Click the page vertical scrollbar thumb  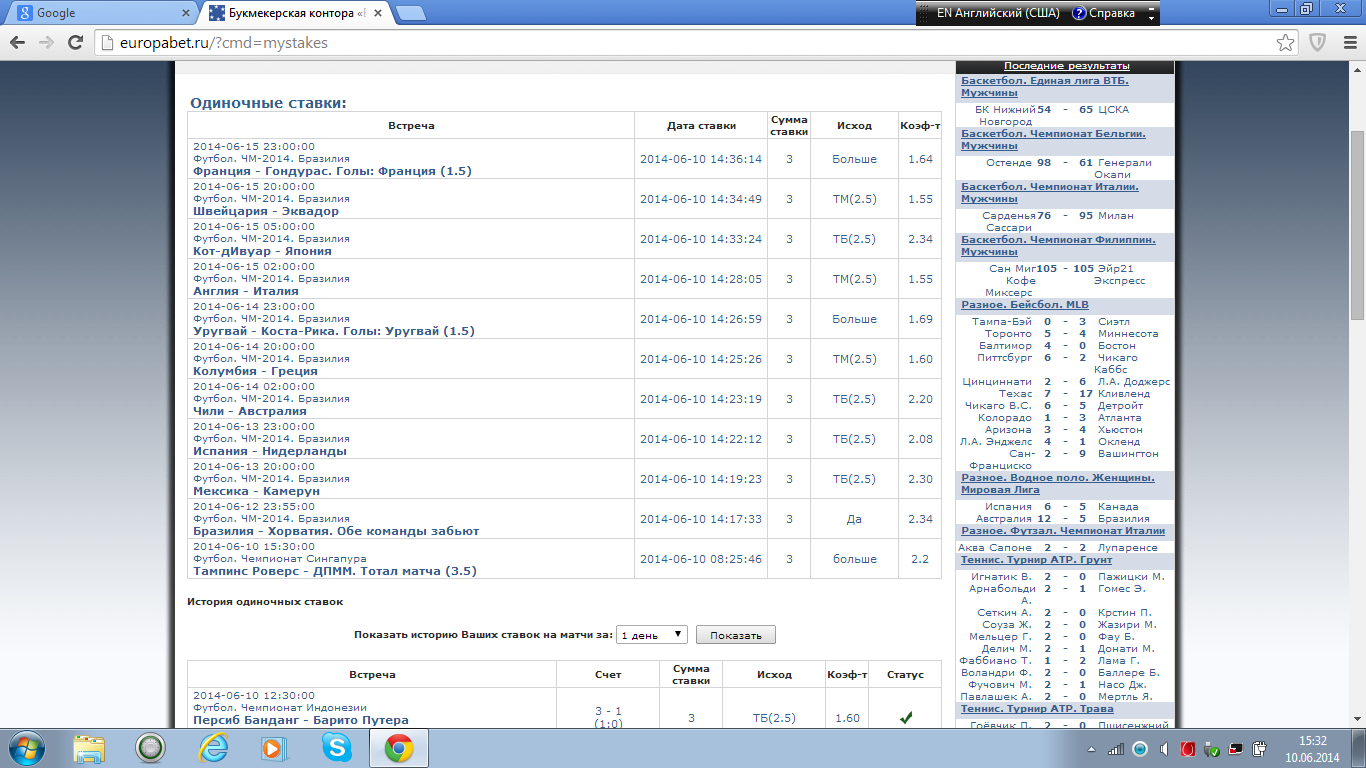(1357, 225)
